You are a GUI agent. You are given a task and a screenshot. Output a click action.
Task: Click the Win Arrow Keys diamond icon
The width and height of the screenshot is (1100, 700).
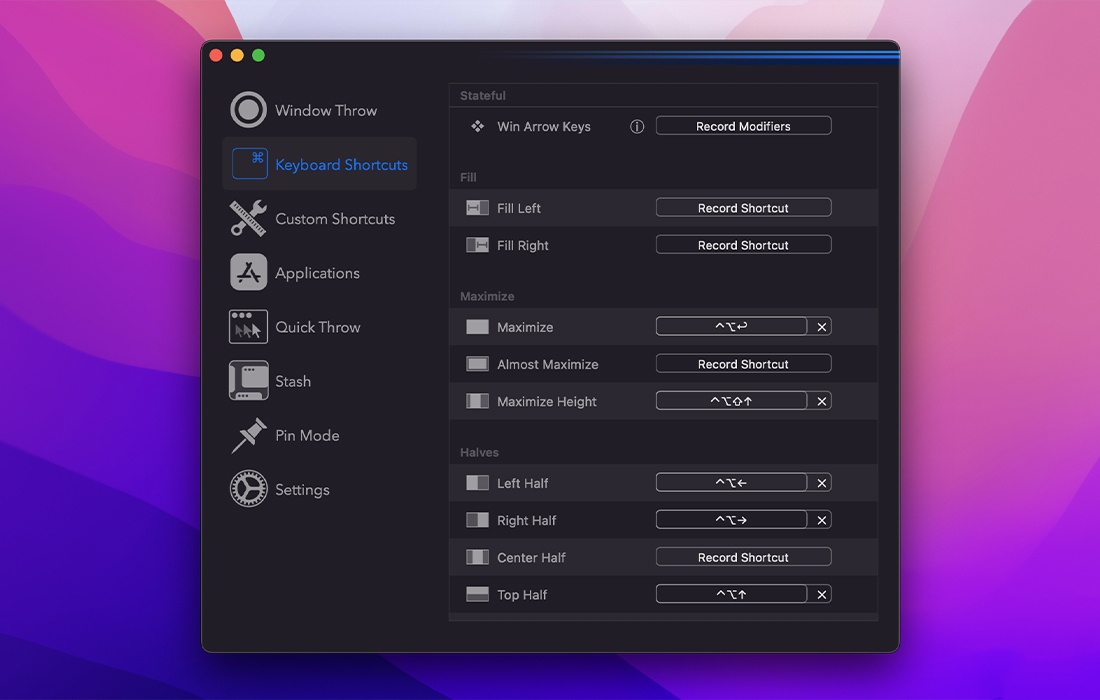coord(477,126)
